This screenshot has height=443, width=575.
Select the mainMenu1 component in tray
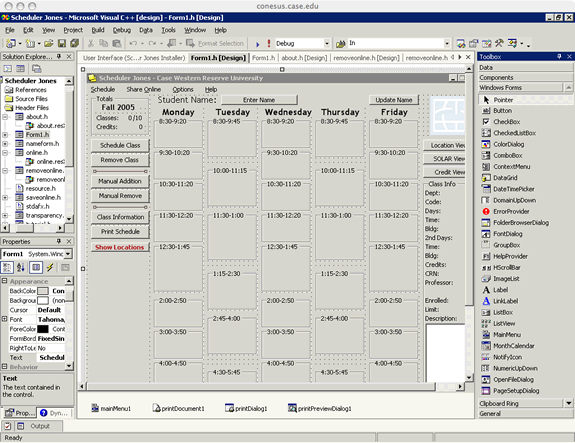click(x=111, y=408)
